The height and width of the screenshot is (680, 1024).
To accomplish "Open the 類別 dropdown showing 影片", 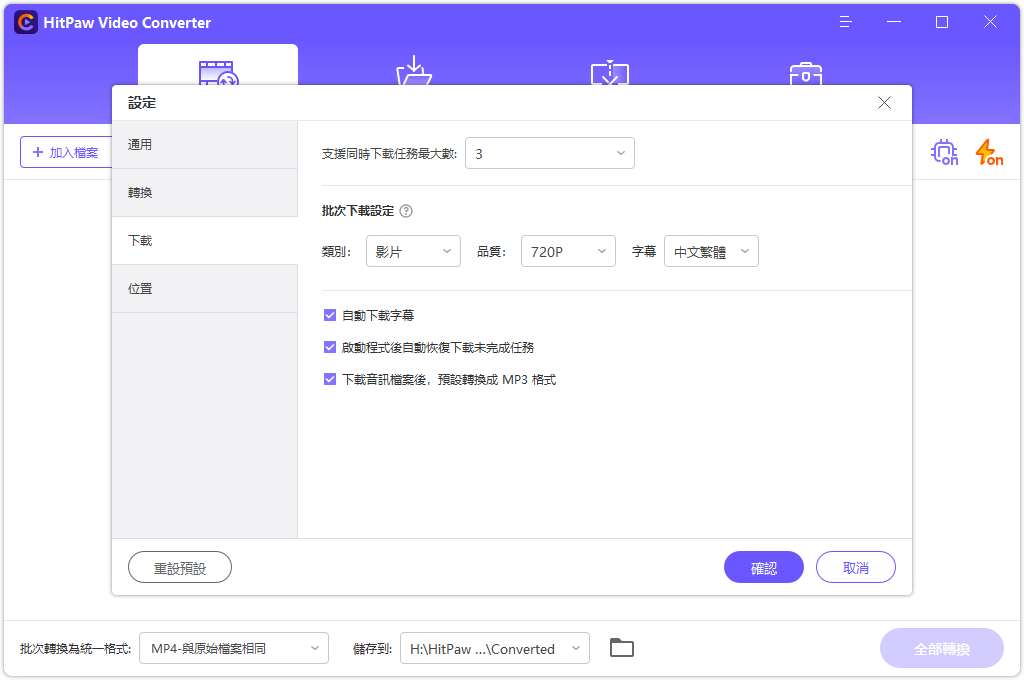I will (x=413, y=251).
